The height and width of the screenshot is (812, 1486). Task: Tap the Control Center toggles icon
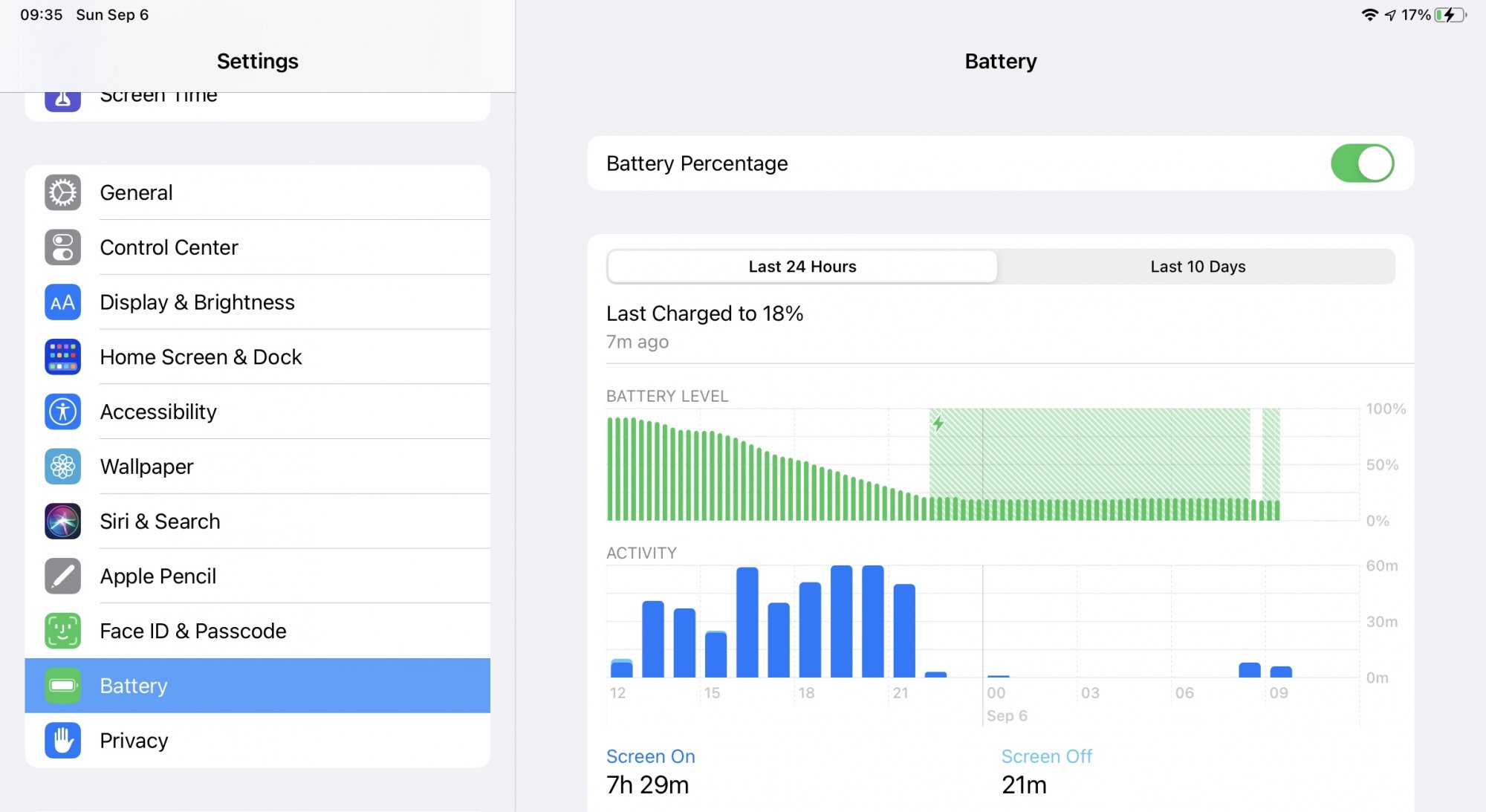(62, 247)
